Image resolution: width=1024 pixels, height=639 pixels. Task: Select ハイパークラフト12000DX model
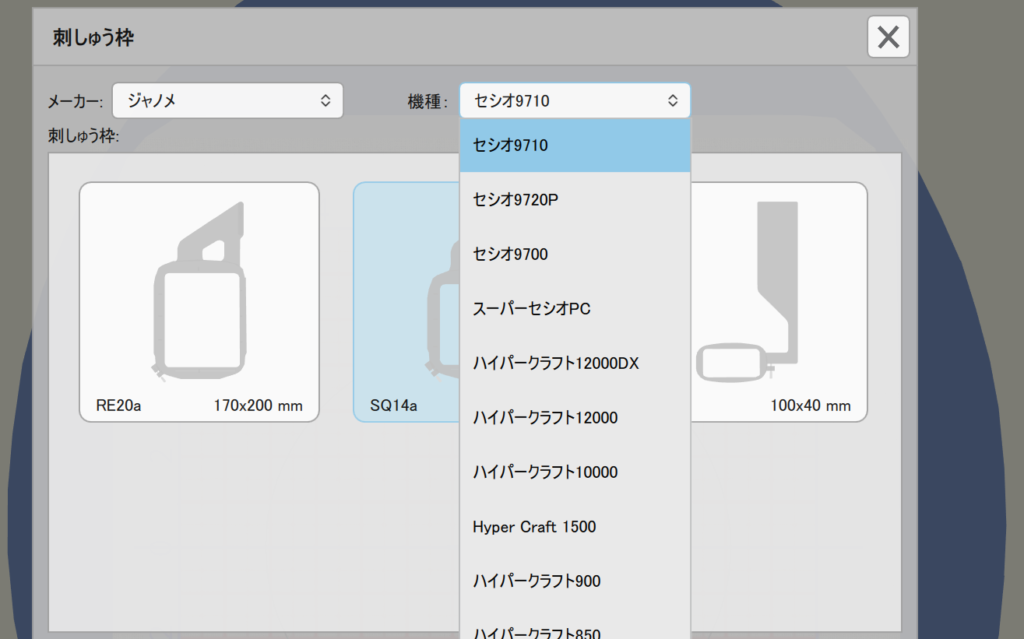tap(575, 363)
